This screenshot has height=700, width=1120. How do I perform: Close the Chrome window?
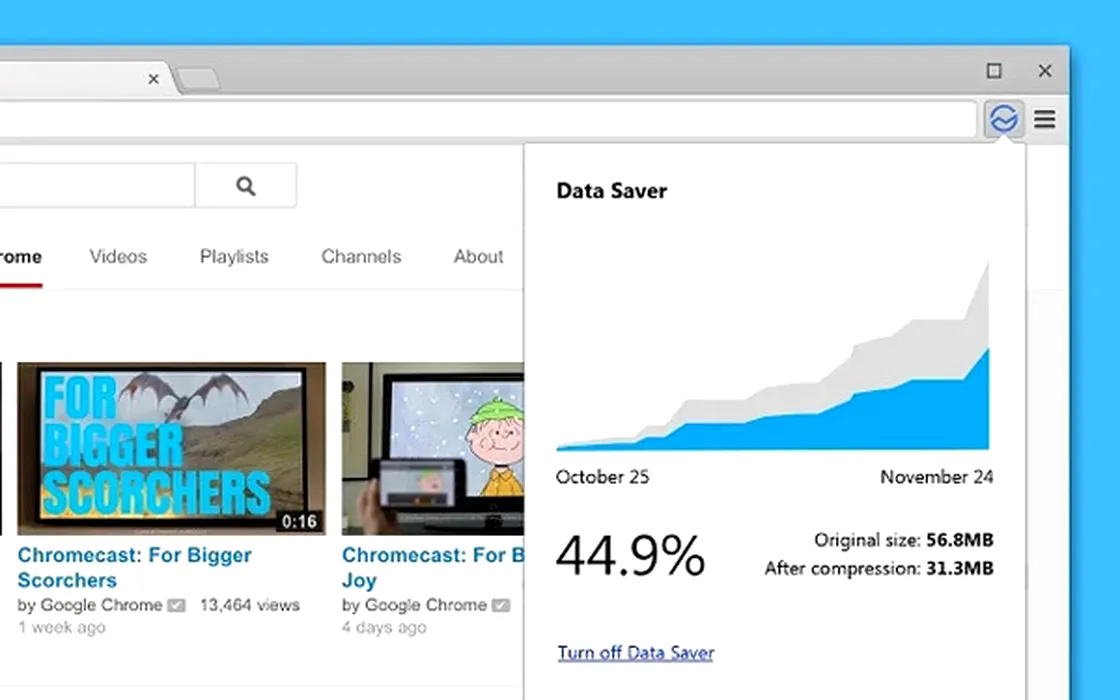1045,71
